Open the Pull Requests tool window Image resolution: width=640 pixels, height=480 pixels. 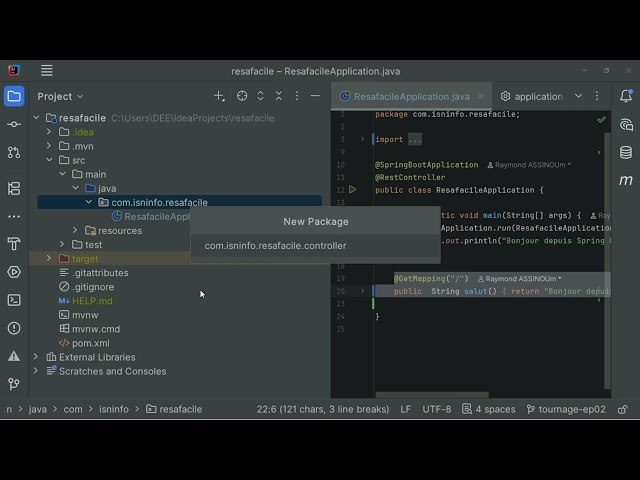click(14, 152)
